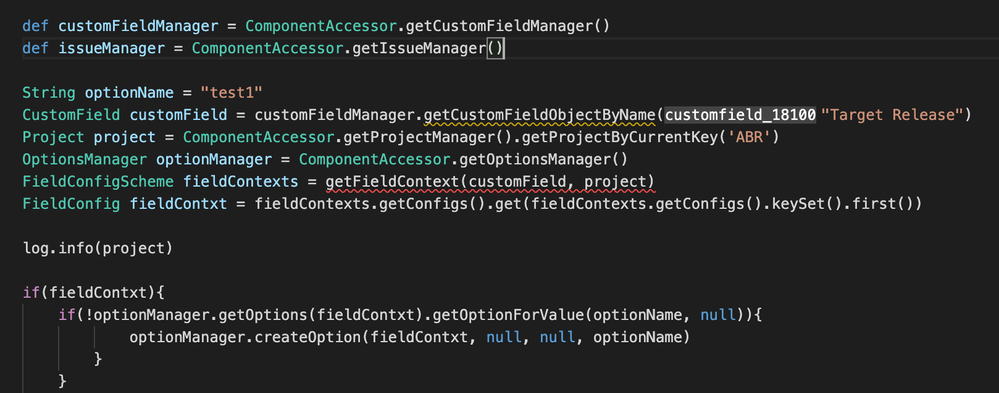Click the highlighted customfield_18100 hint
Image resolution: width=999 pixels, height=393 pixels.
[x=741, y=115]
